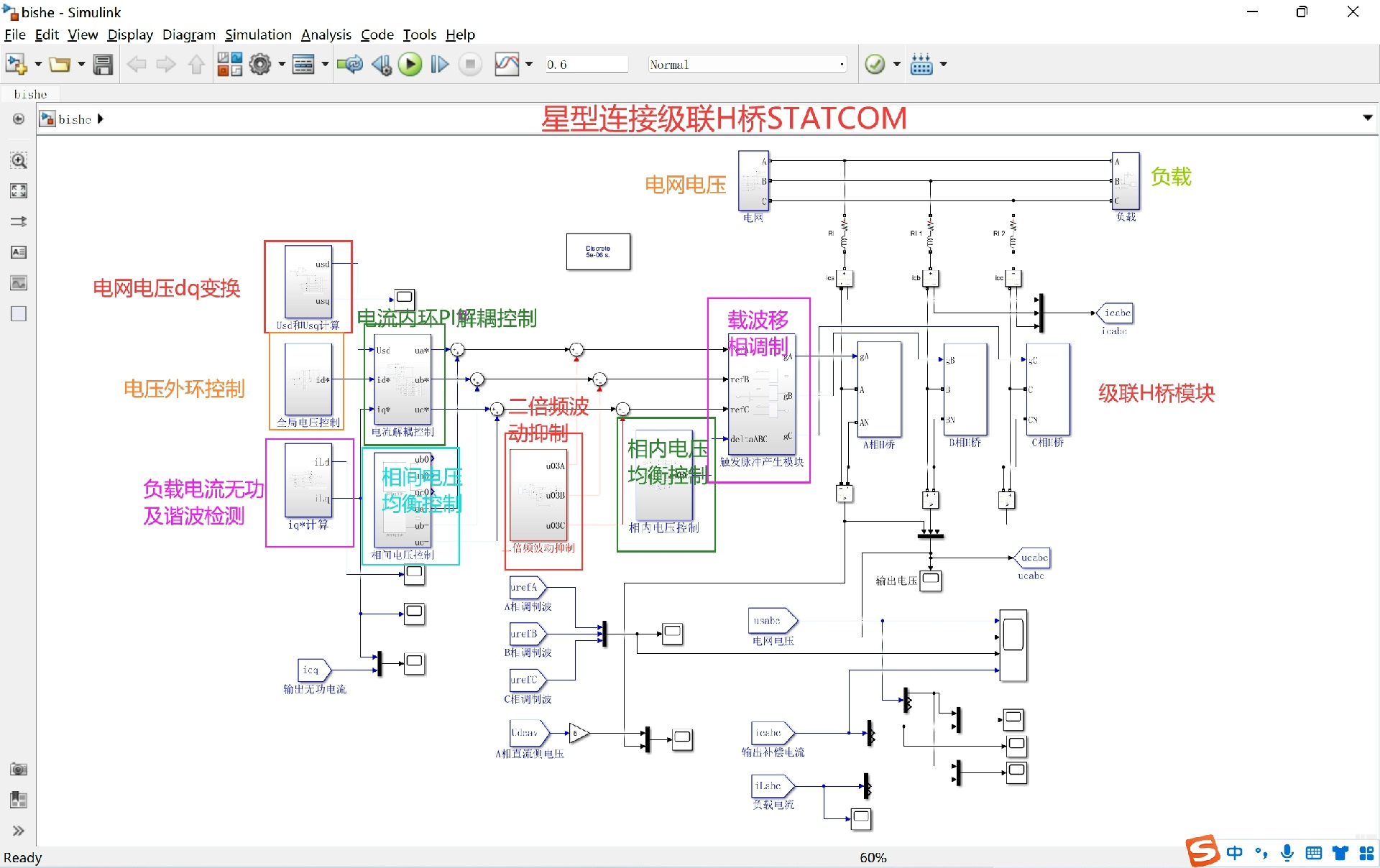The width and height of the screenshot is (1380, 868).
Task: Click the bishe model tab
Action: (30, 94)
